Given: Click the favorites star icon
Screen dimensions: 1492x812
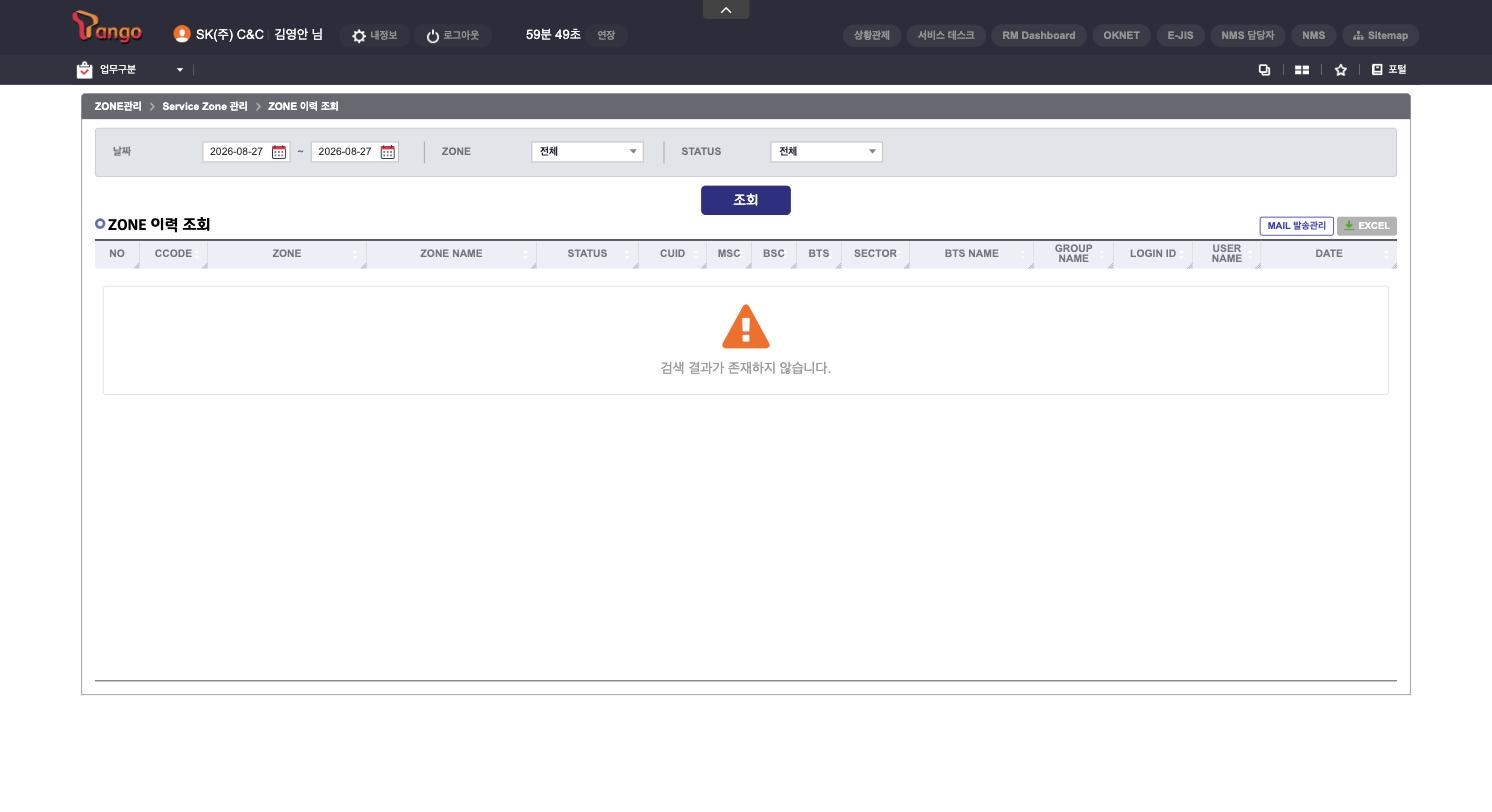Looking at the screenshot, I should tap(1341, 70).
